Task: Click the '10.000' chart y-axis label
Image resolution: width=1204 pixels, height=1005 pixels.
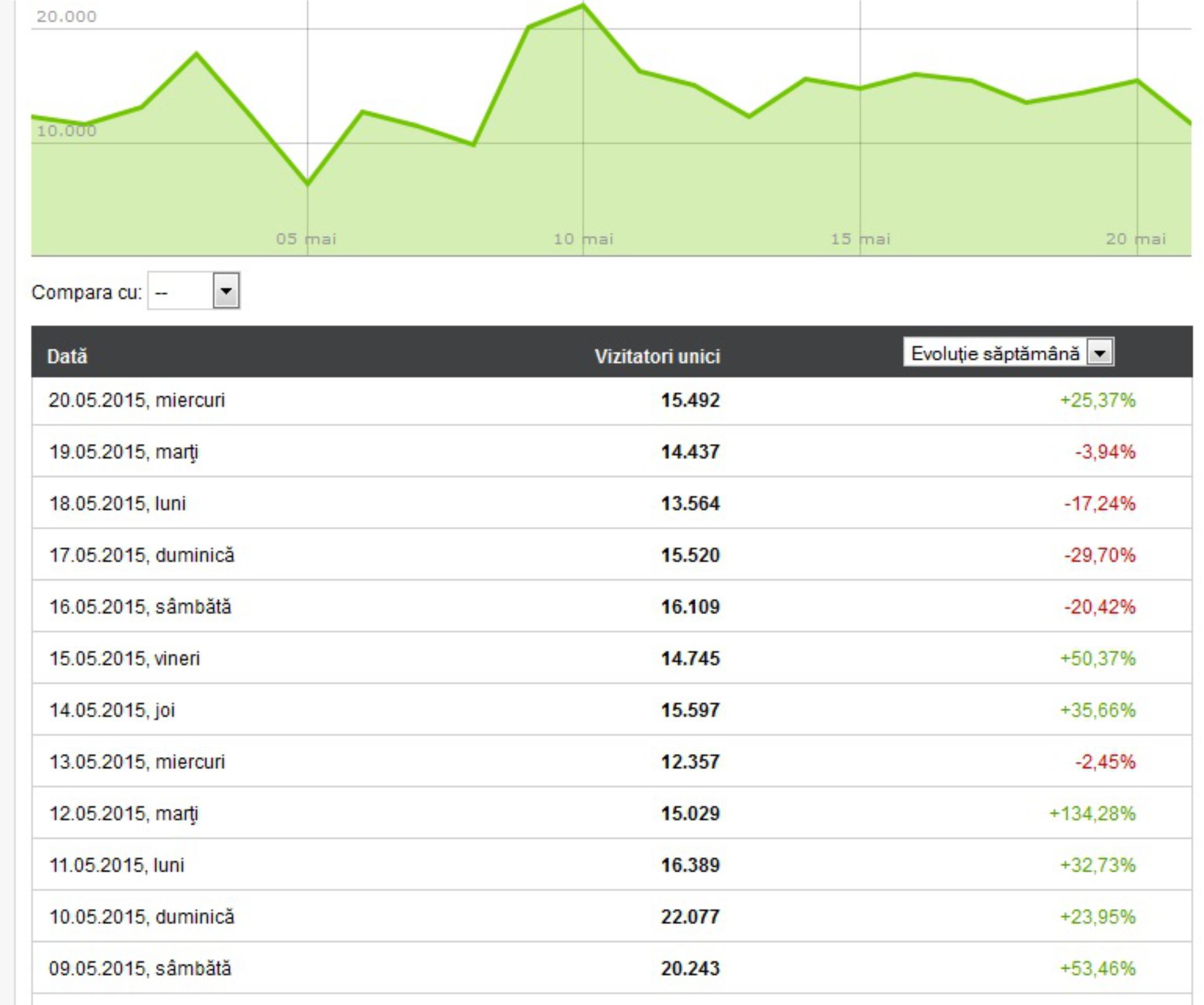Action: coord(67,130)
